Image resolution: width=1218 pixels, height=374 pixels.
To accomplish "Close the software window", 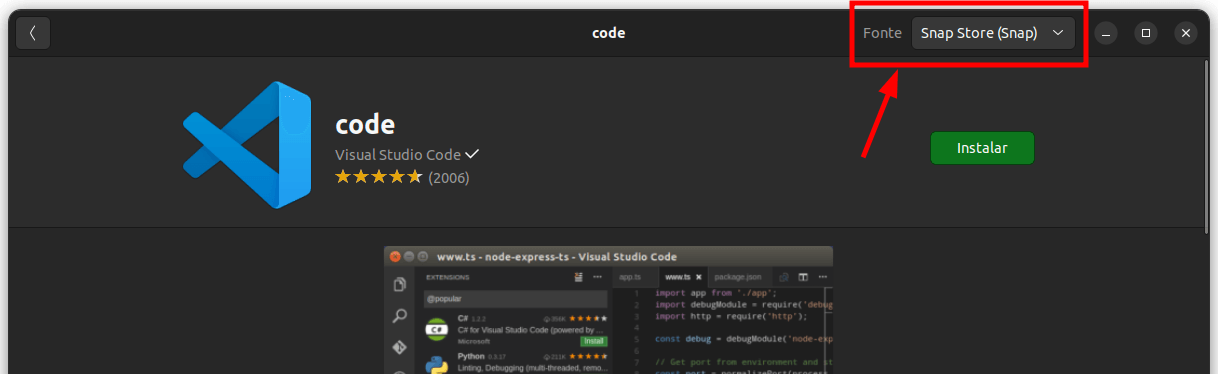I will point(1186,33).
